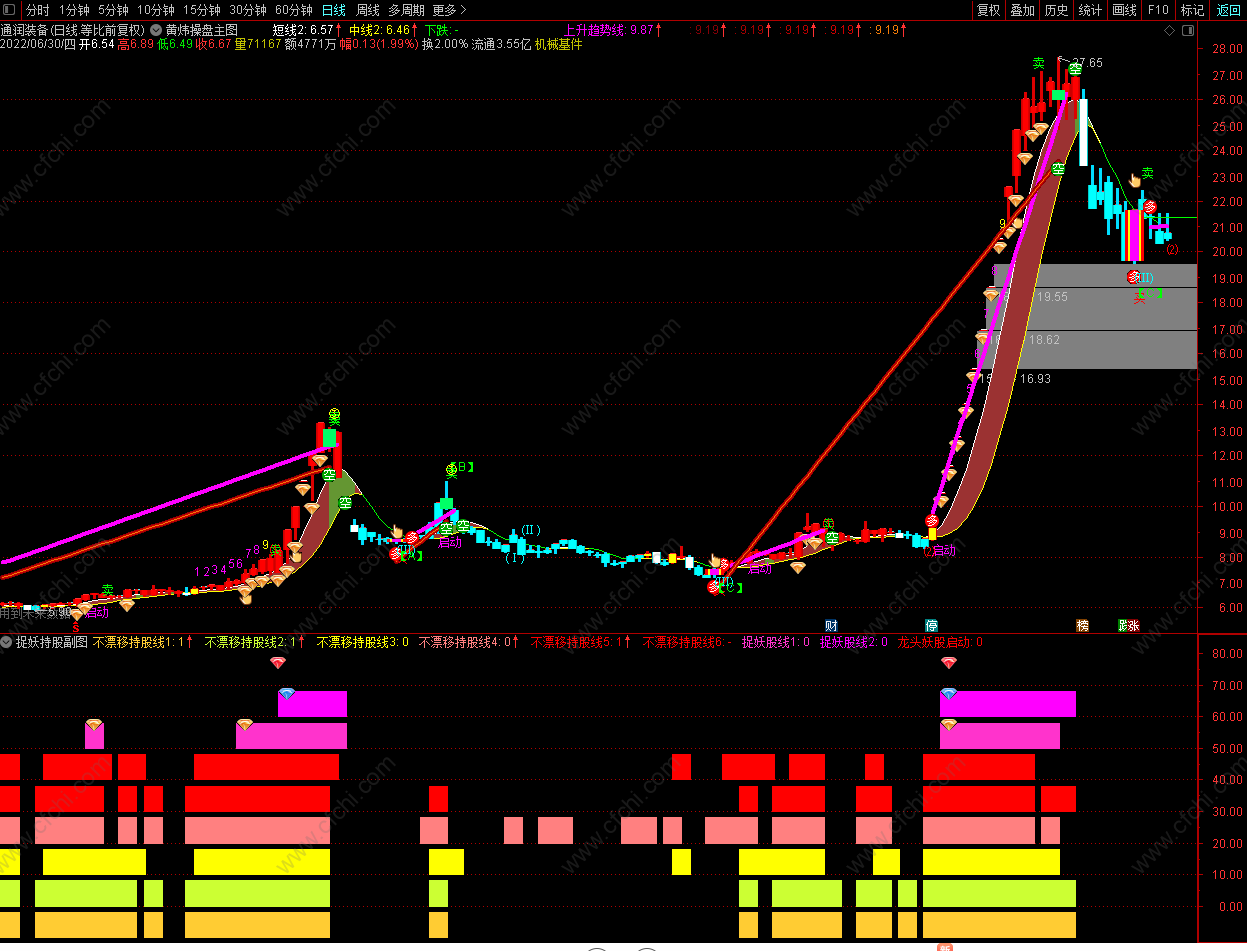This screenshot has height=951, width=1247.
Task: Click 不票移持股线5 label in sub-chart header
Action: (575, 642)
